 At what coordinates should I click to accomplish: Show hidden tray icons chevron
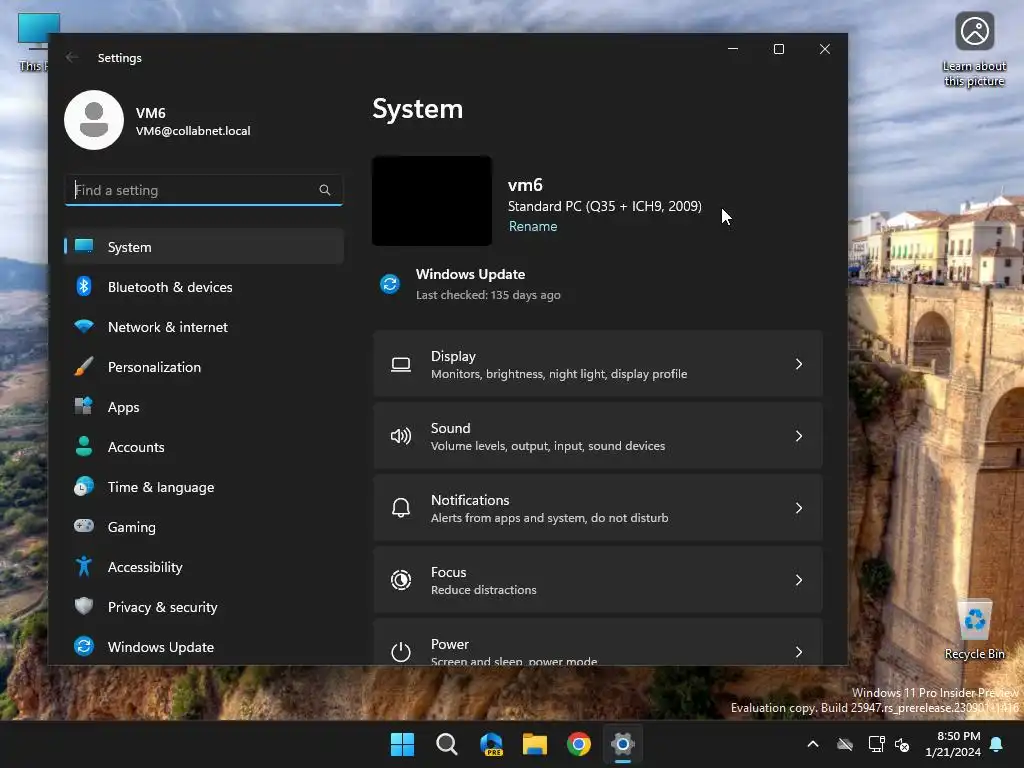[813, 744]
